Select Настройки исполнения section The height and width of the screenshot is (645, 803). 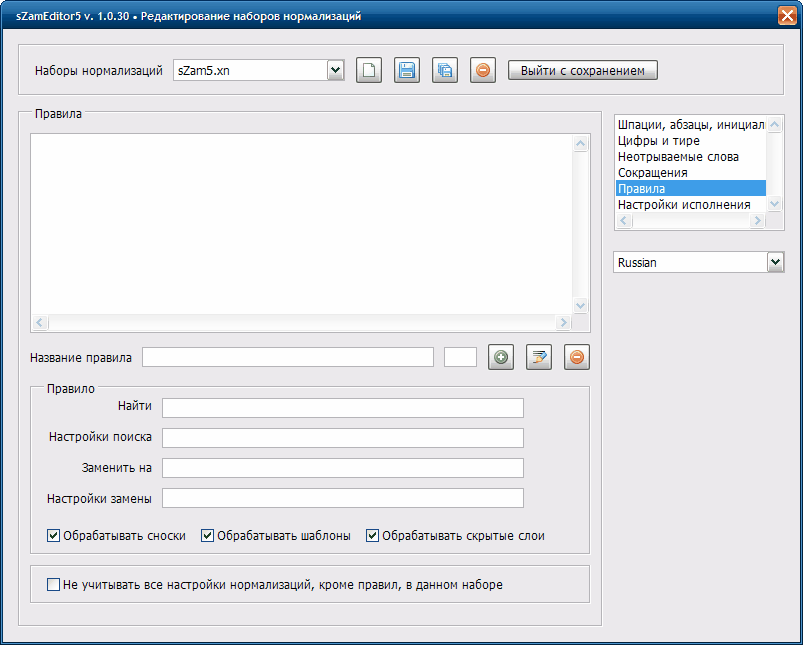coord(690,204)
